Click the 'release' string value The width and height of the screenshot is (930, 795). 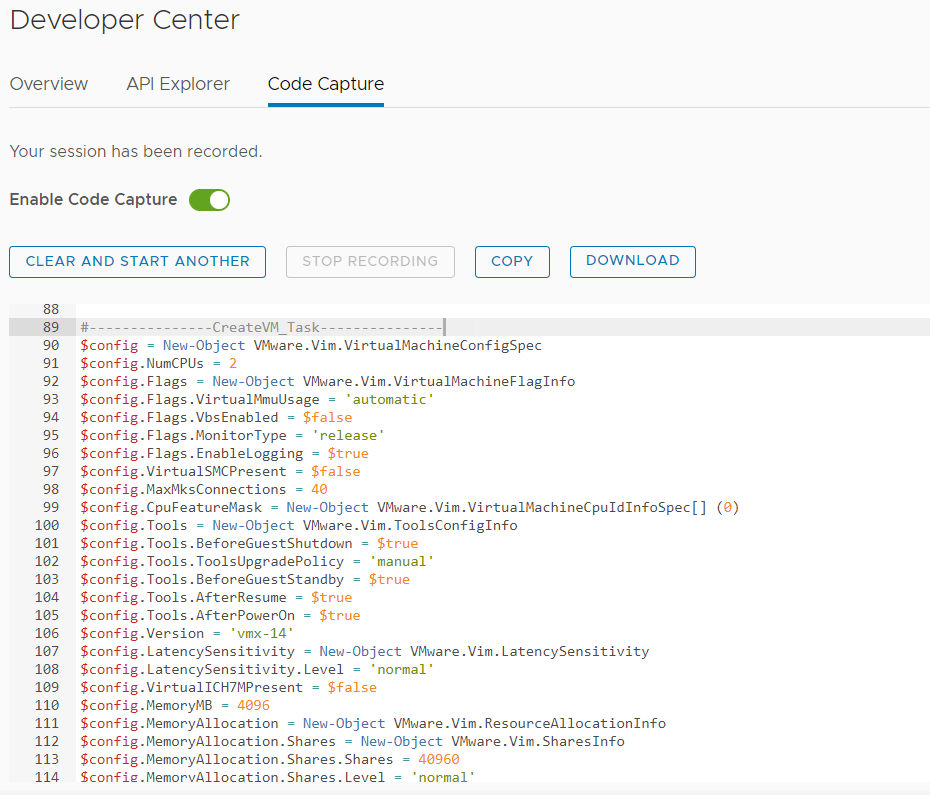[x=348, y=435]
